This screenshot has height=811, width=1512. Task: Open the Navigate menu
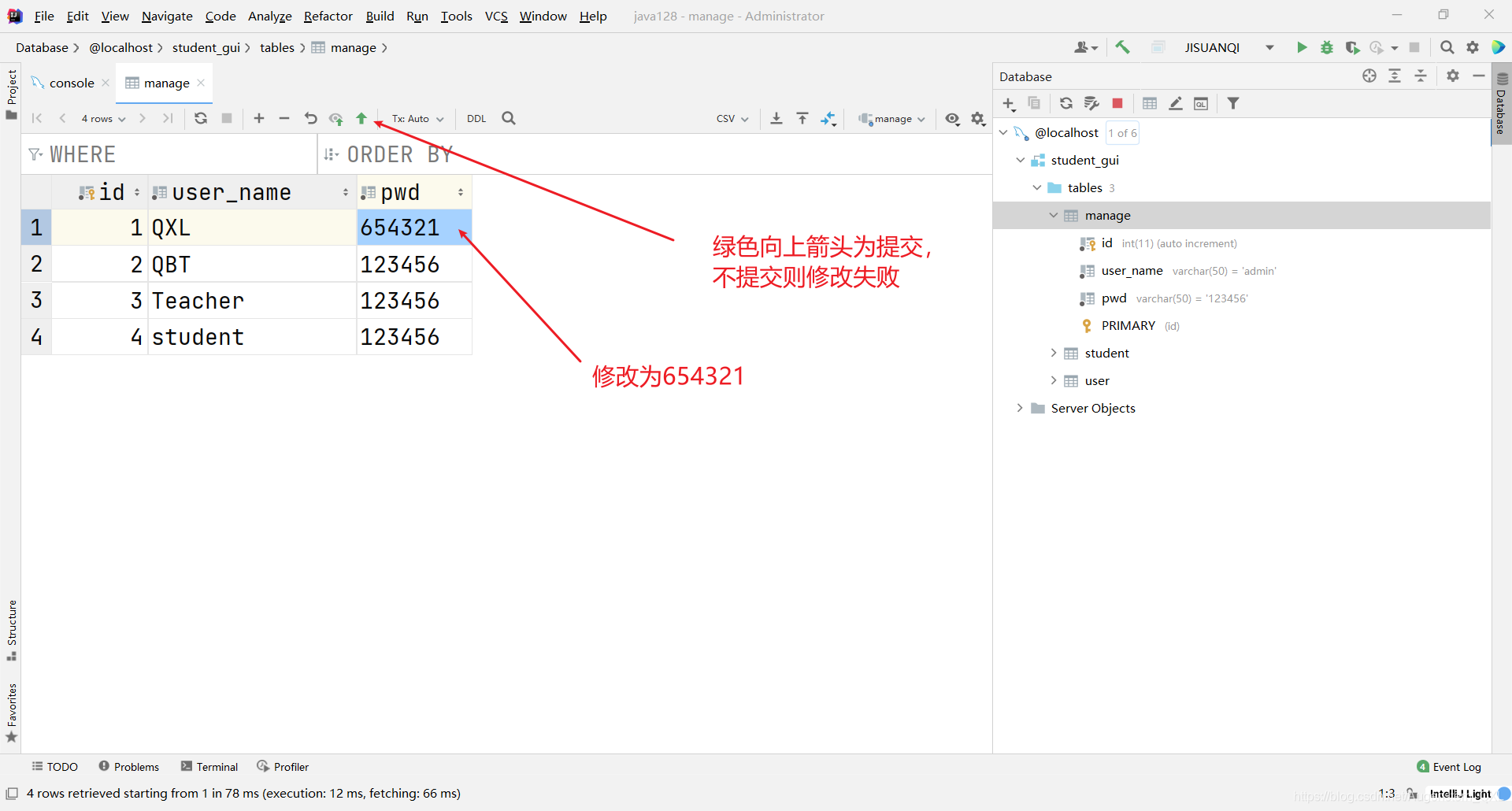(x=167, y=16)
